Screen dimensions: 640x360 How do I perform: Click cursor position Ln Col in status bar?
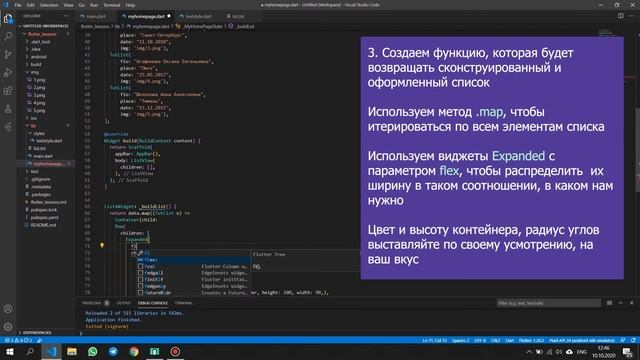(435, 340)
